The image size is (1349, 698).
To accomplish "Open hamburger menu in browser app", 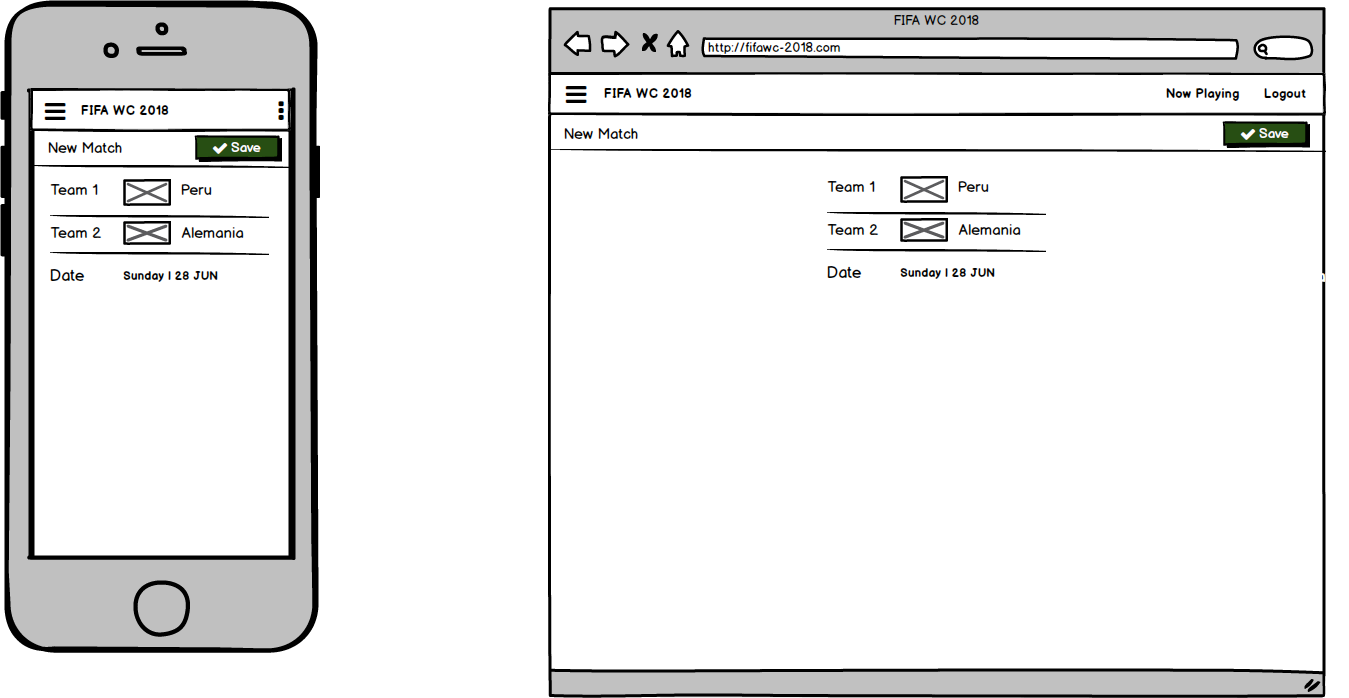I will [x=576, y=94].
